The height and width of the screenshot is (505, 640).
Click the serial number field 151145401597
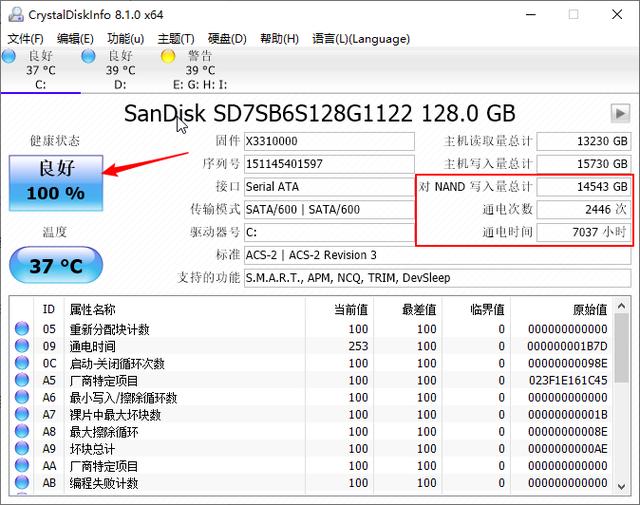328,164
